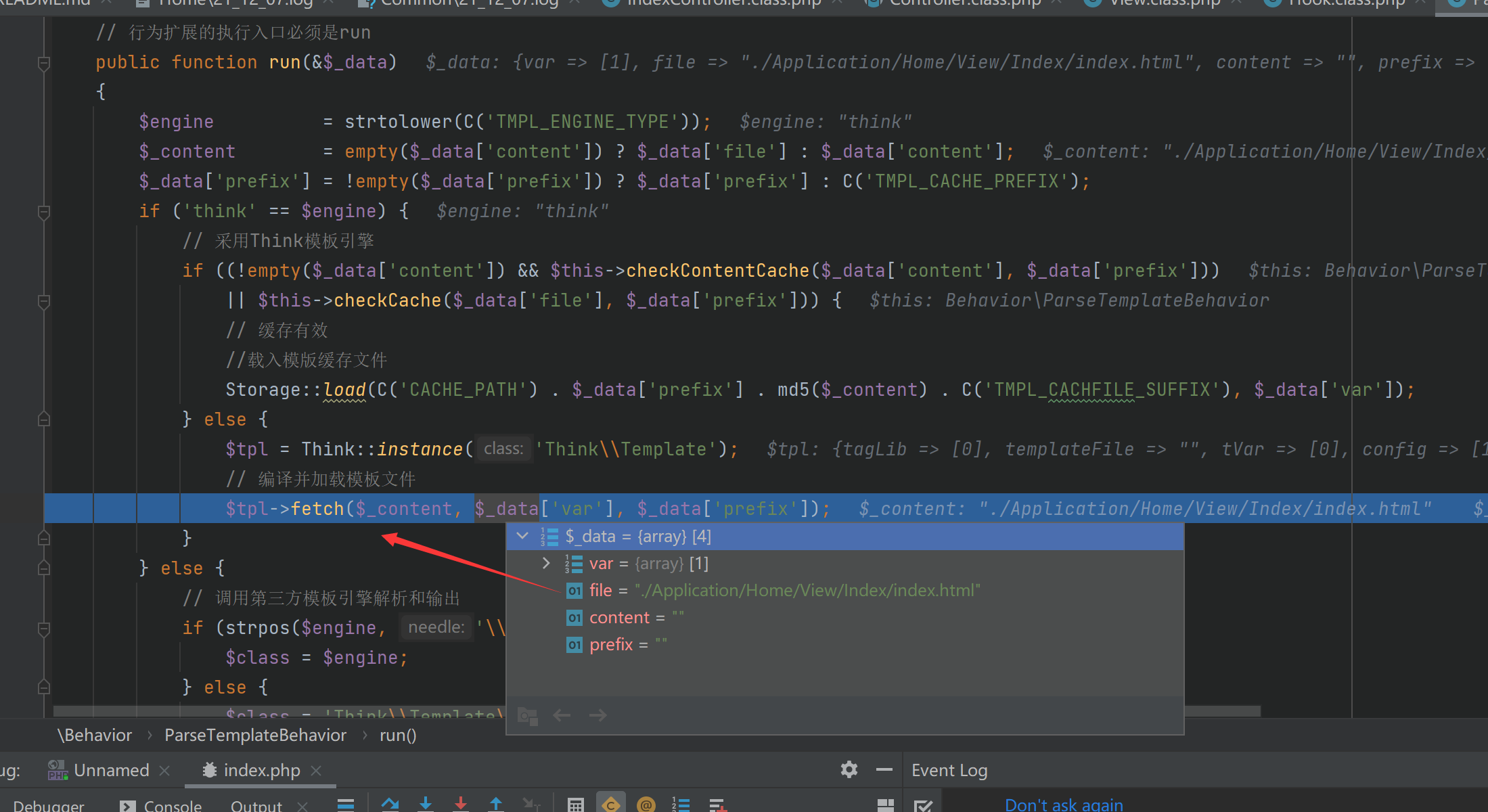Click the forward arrow in variable popup

[x=598, y=715]
